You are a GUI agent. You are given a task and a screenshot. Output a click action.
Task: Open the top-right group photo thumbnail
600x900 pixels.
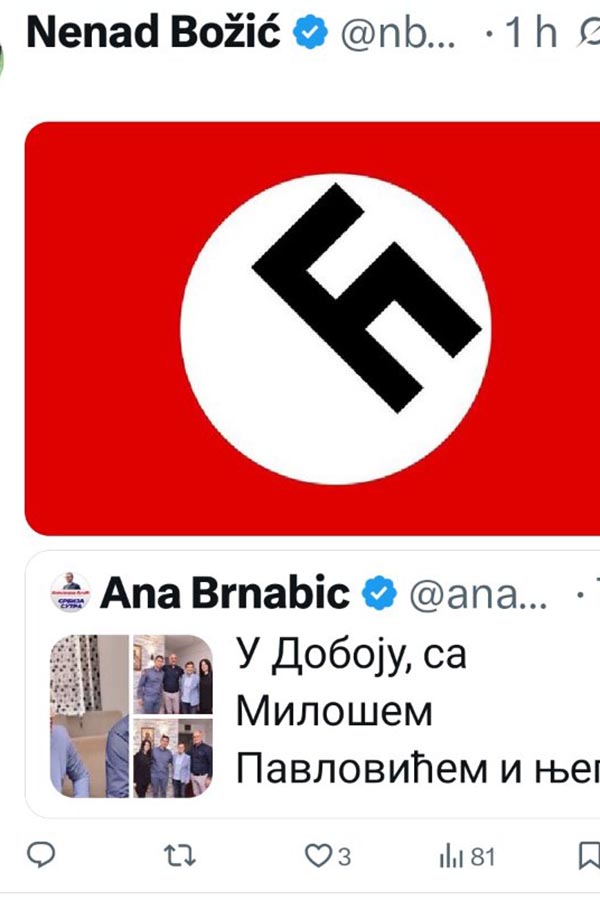pyautogui.click(x=173, y=674)
